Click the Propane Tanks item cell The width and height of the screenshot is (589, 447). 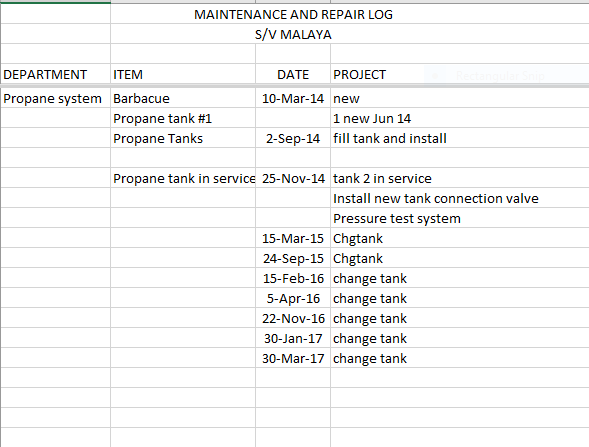coord(183,138)
